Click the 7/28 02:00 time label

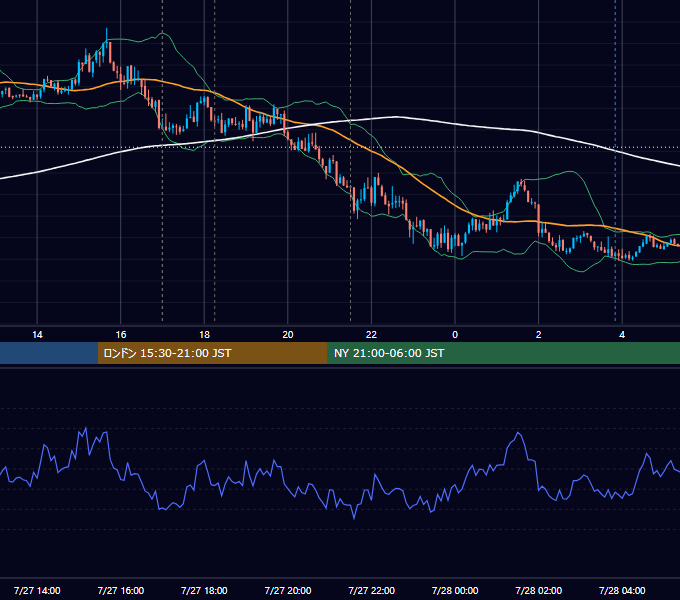coord(539,590)
